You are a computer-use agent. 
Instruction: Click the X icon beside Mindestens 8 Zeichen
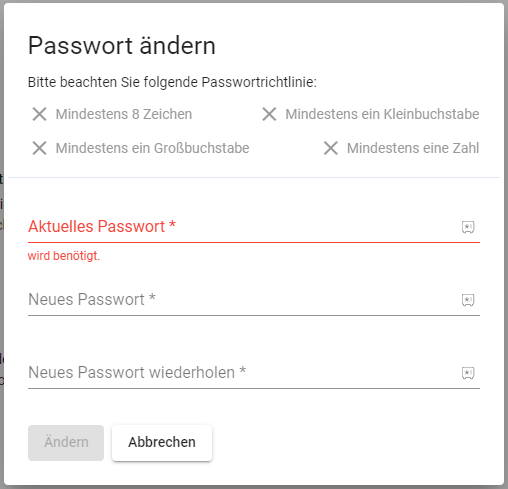39,114
